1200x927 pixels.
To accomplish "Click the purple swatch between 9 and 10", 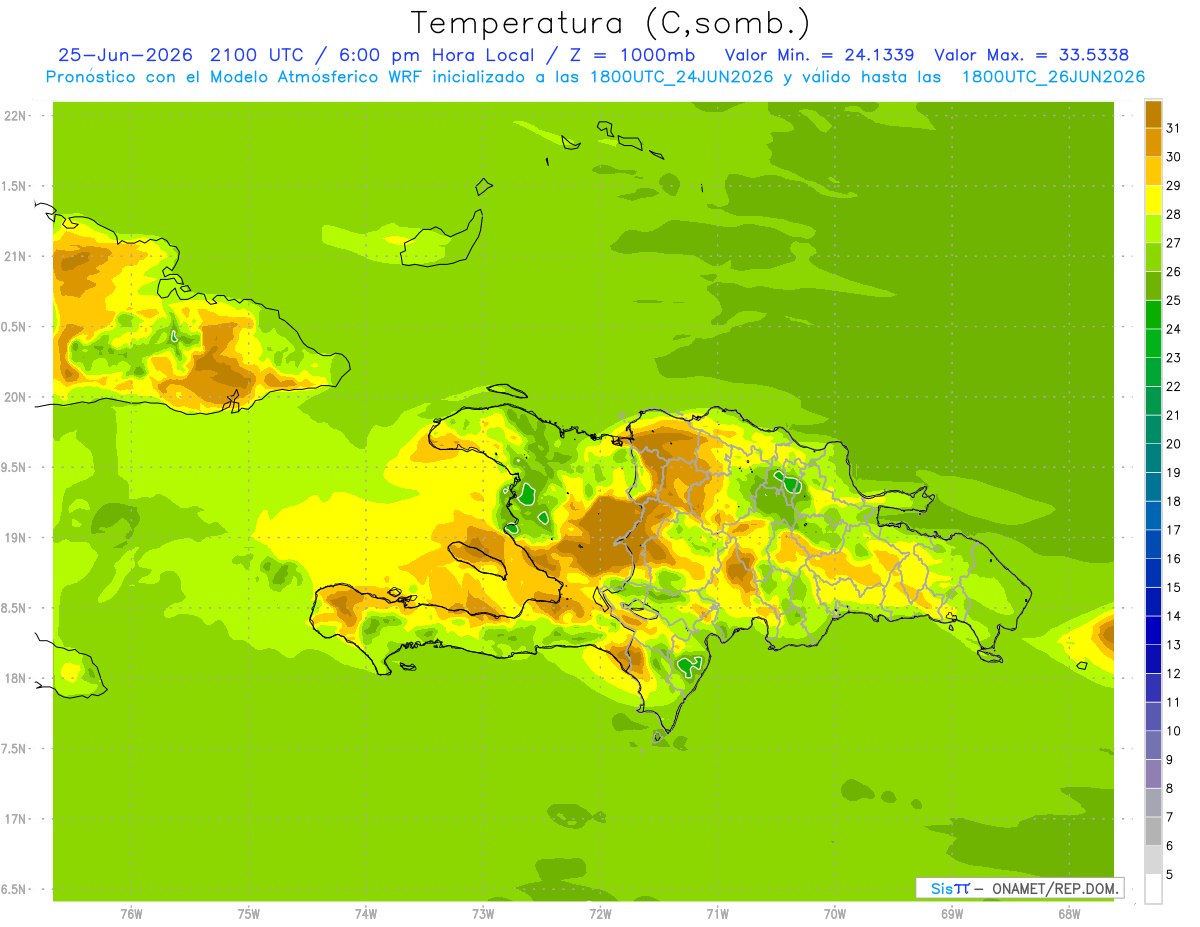I will tap(1153, 746).
